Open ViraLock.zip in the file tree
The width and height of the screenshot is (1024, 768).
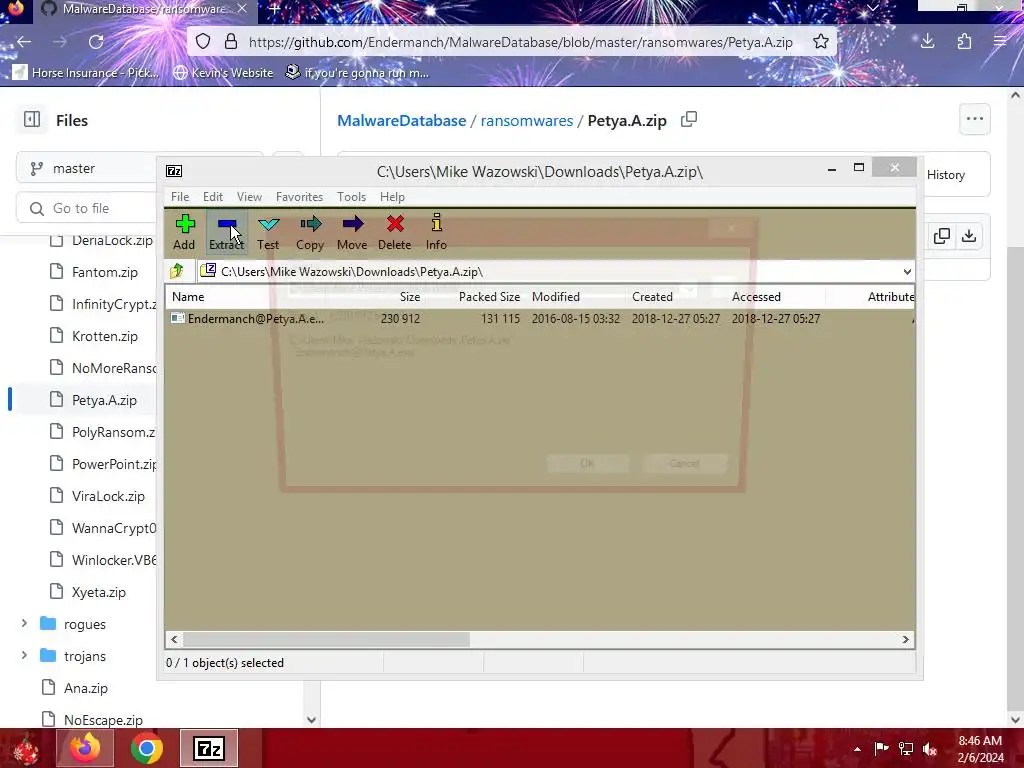[108, 496]
